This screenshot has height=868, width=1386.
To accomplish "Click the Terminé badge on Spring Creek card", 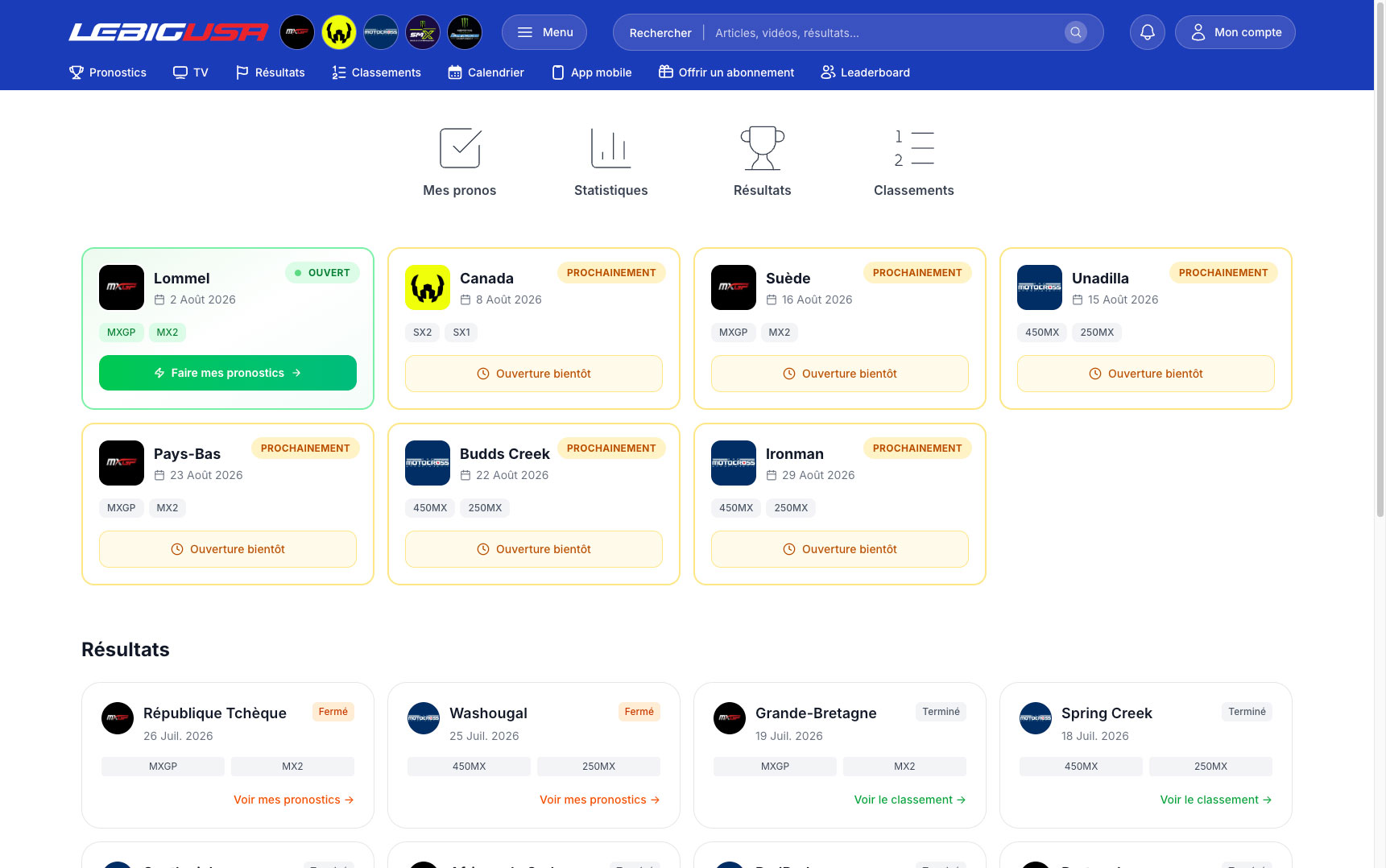I will [1247, 712].
